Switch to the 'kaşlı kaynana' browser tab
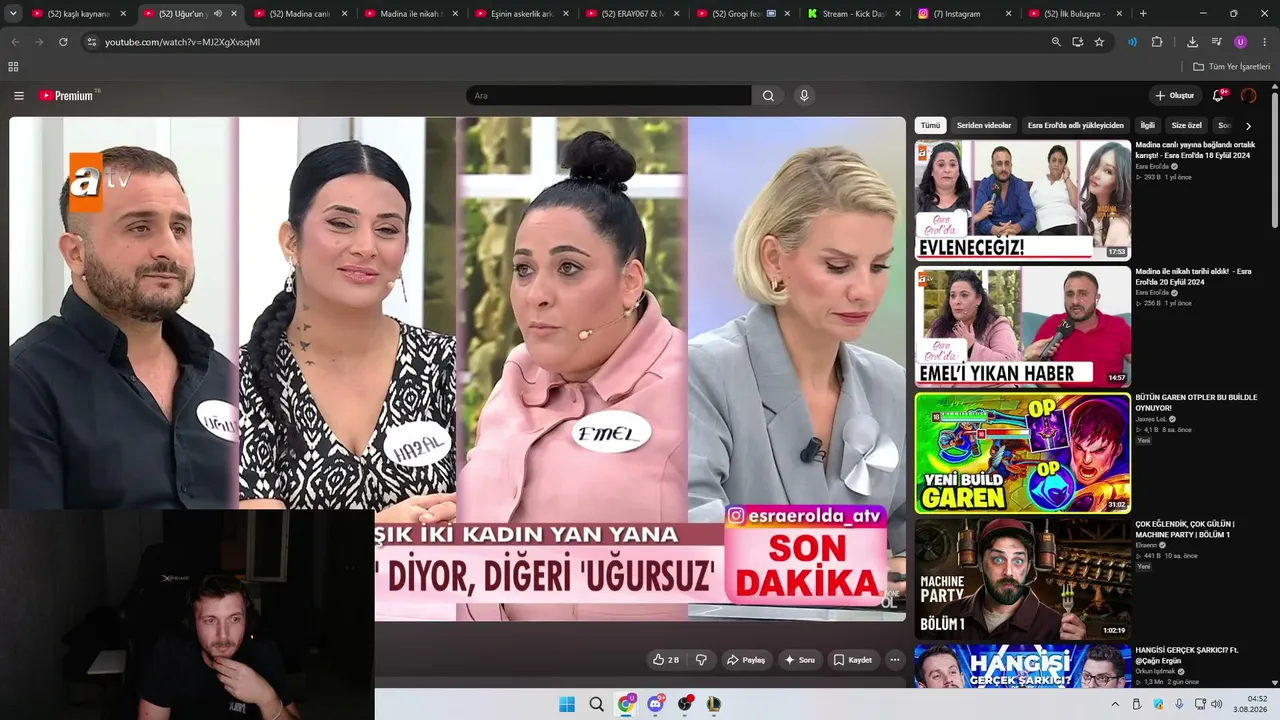 tap(80, 14)
